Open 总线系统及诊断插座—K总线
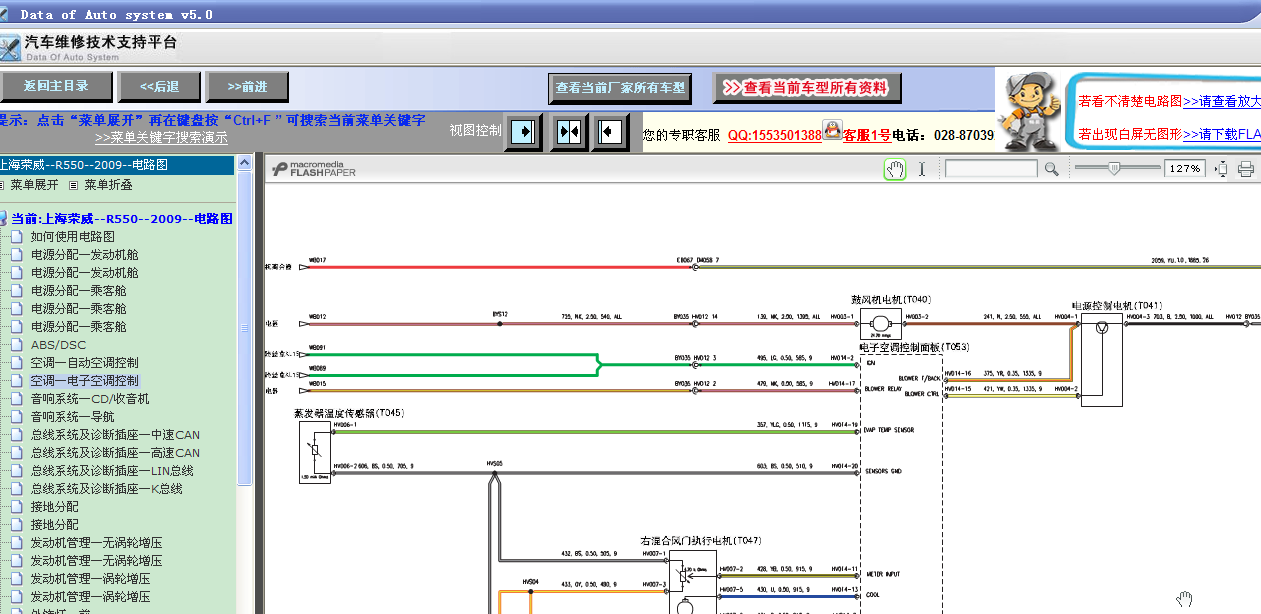Image resolution: width=1261 pixels, height=614 pixels. [106, 489]
